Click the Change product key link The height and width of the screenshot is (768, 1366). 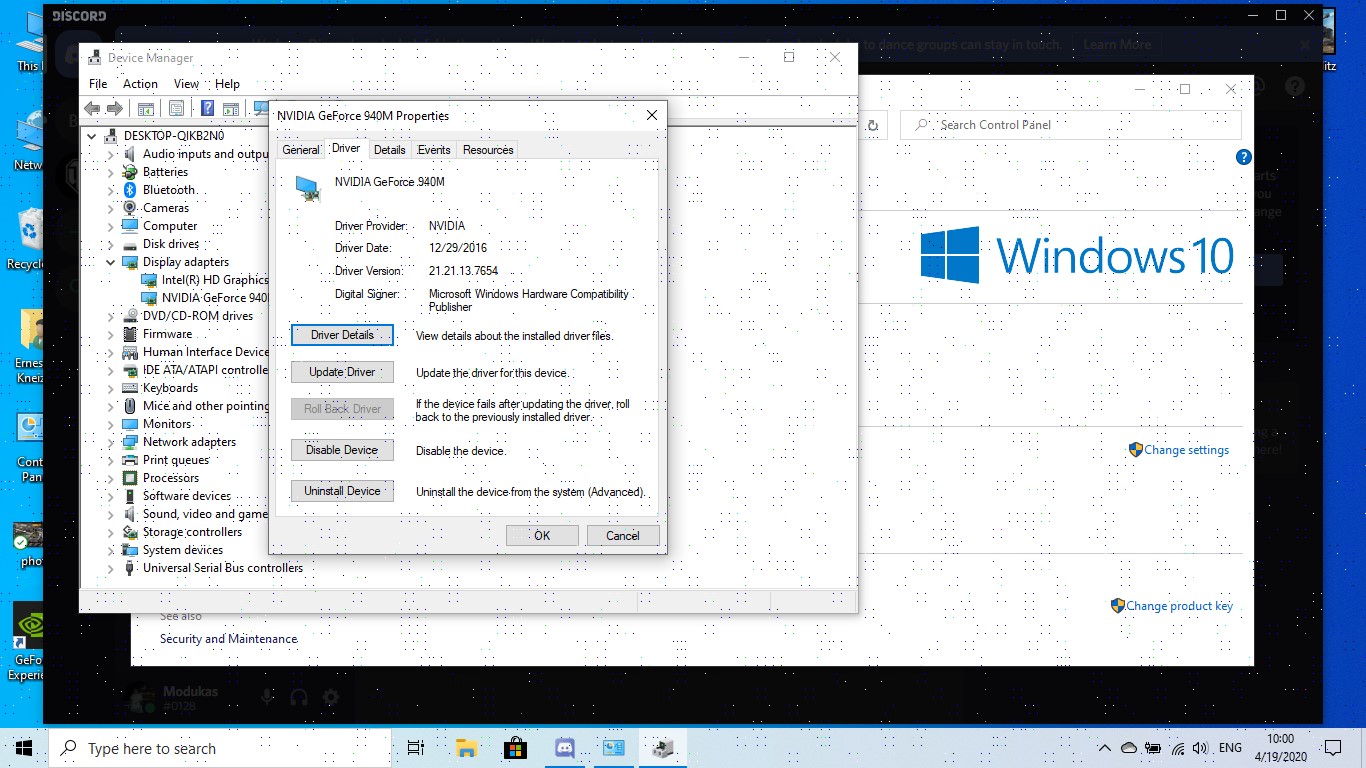point(1179,606)
